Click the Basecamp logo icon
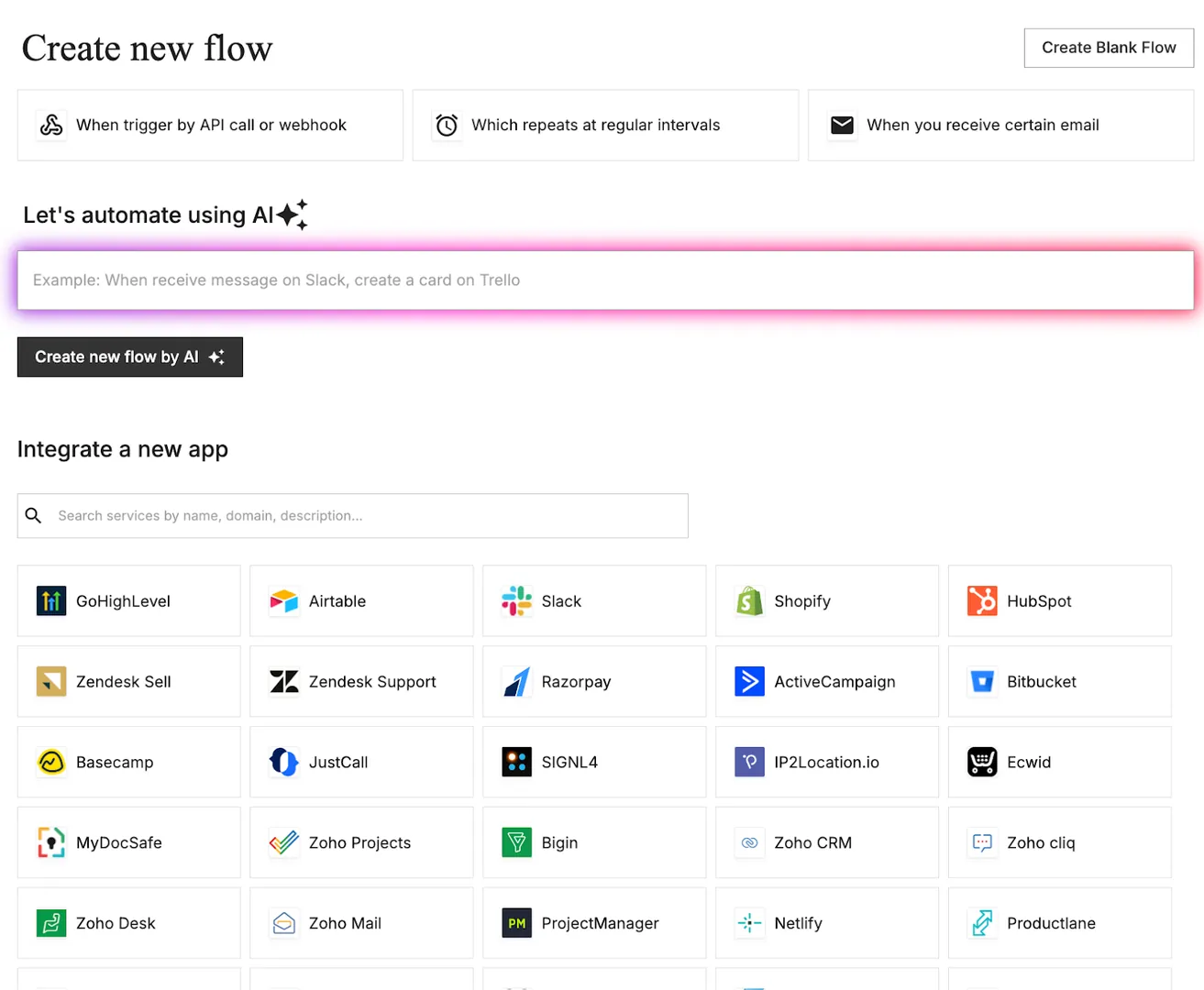1204x990 pixels. [x=51, y=763]
